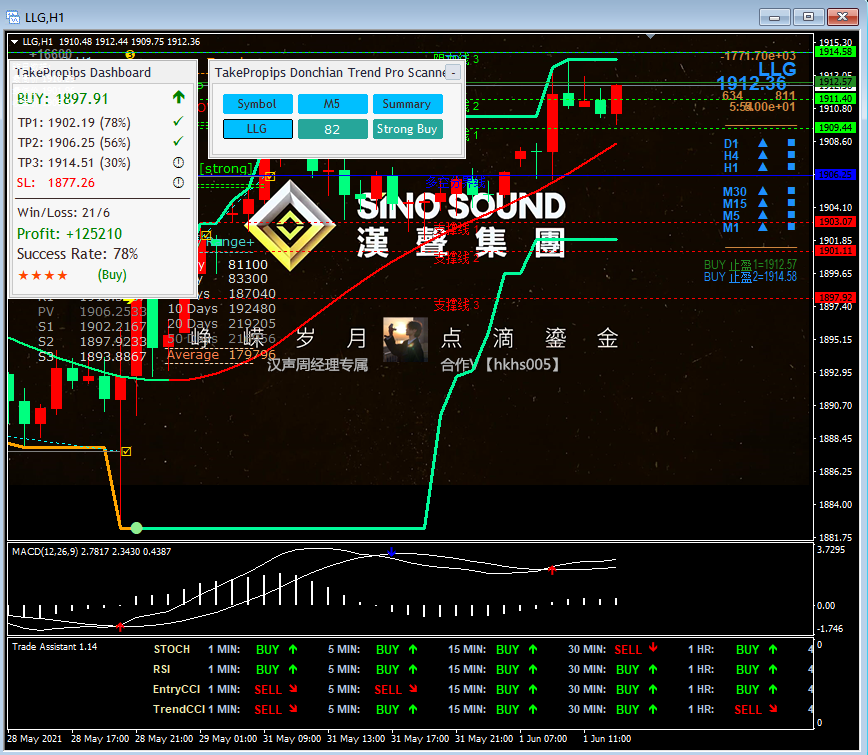This screenshot has width=868, height=755.
Task: Toggle the yellow checkbox marker left of nge+ text
Action: coord(206,235)
